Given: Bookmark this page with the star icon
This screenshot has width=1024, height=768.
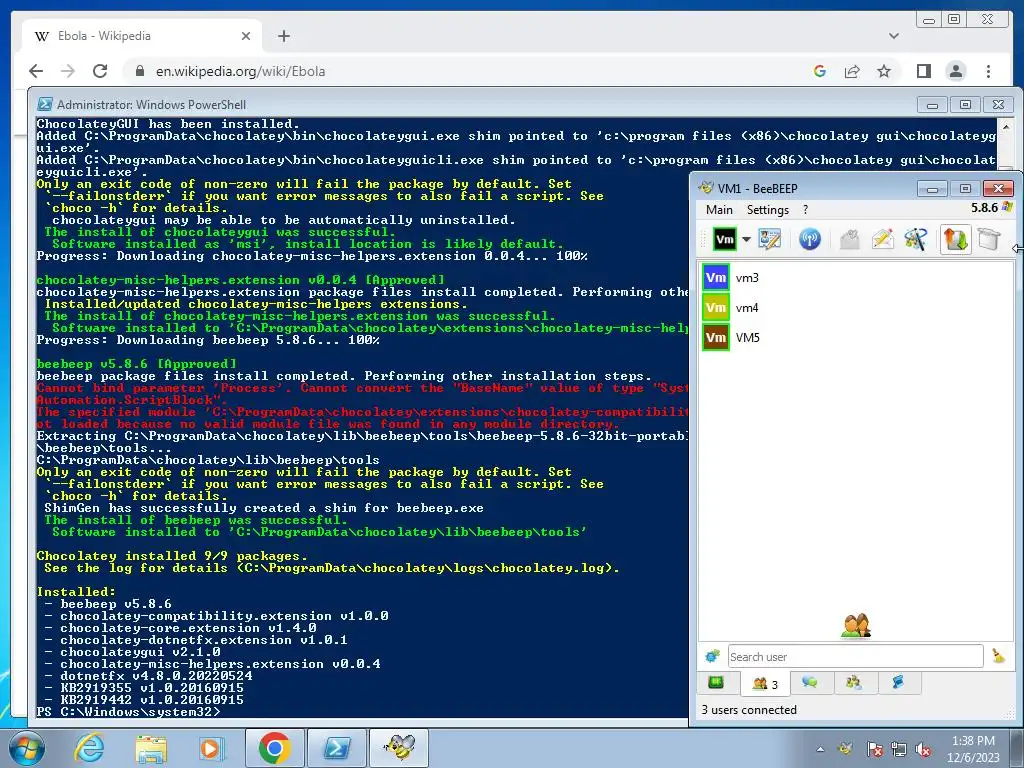Looking at the screenshot, I should 884,71.
